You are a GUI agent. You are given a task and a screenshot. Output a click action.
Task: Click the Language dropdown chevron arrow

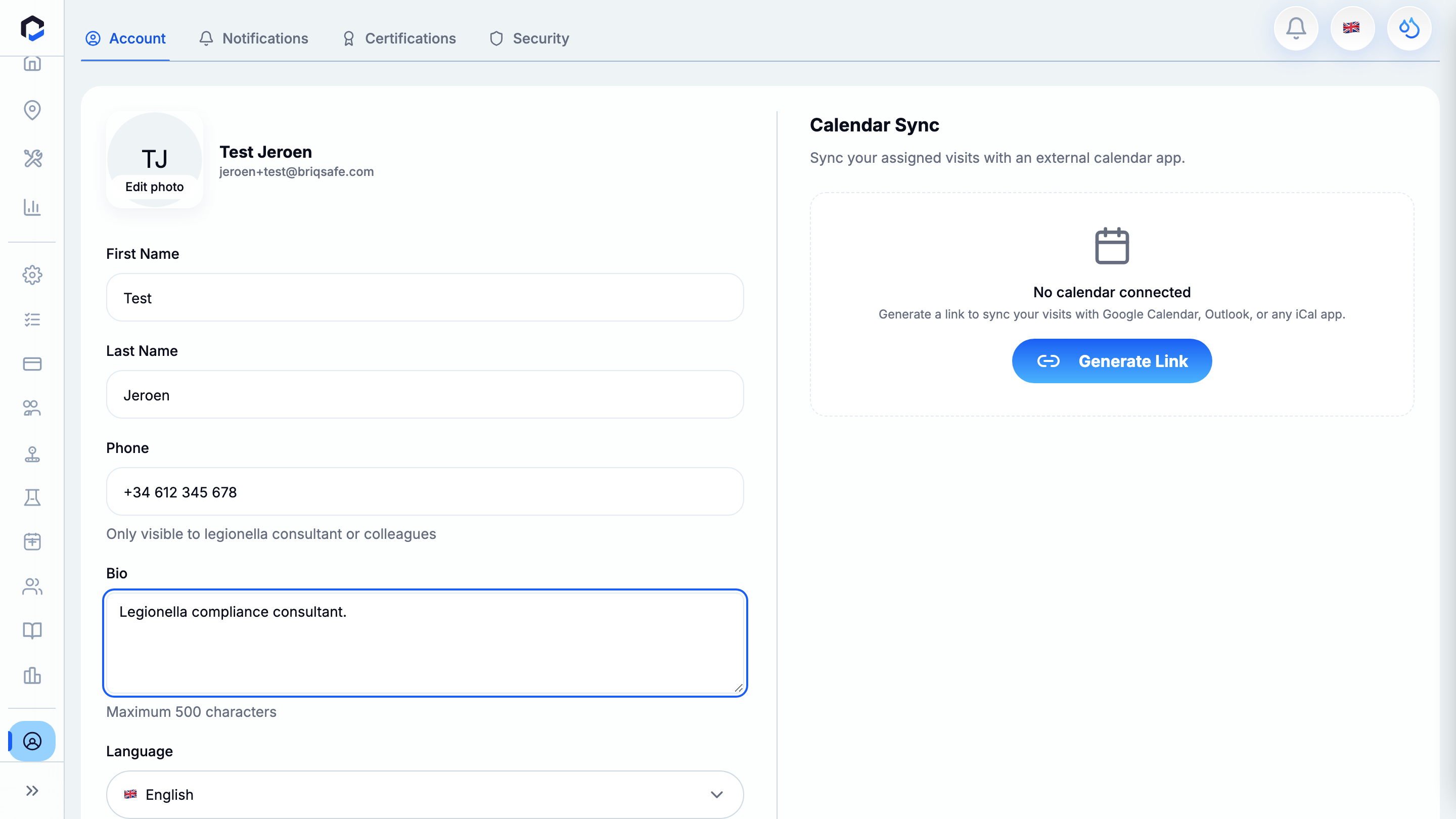717,794
